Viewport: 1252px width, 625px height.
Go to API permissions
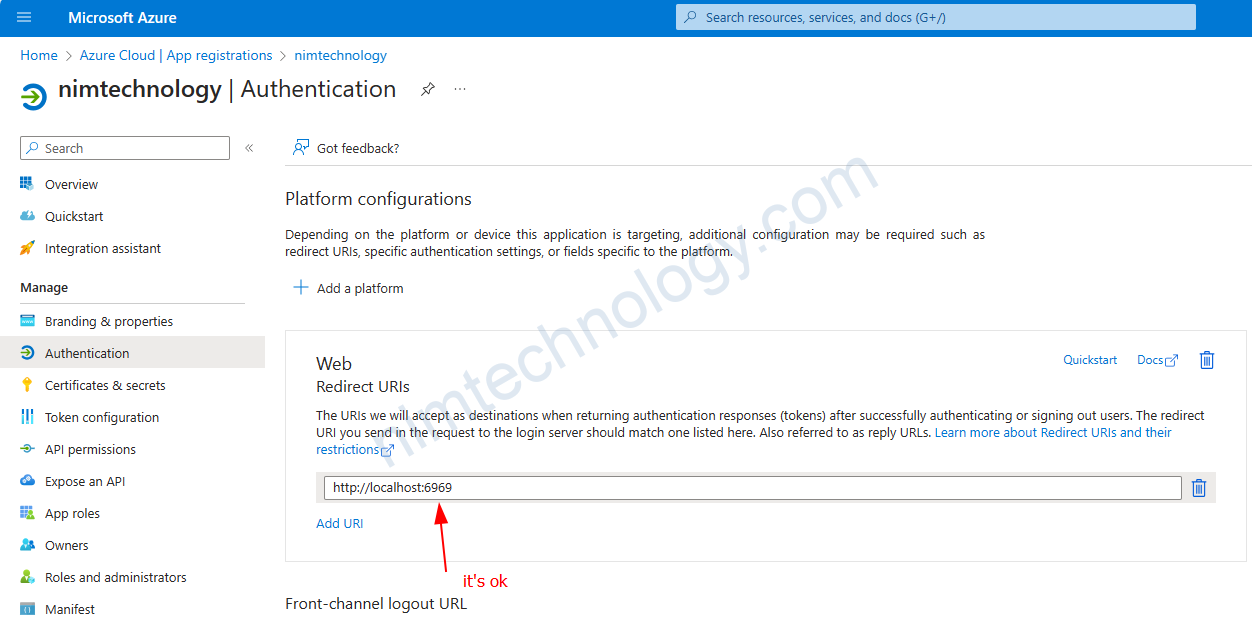click(x=90, y=449)
